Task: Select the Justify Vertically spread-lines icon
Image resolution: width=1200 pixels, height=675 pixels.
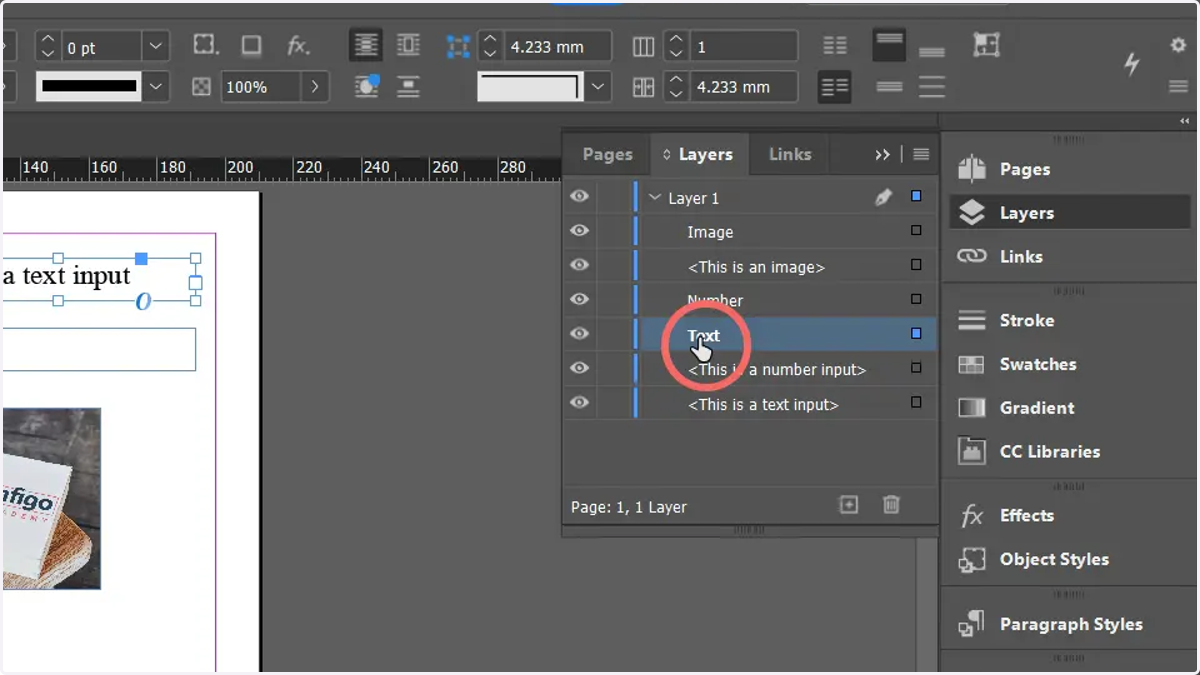Action: pyautogui.click(x=932, y=87)
